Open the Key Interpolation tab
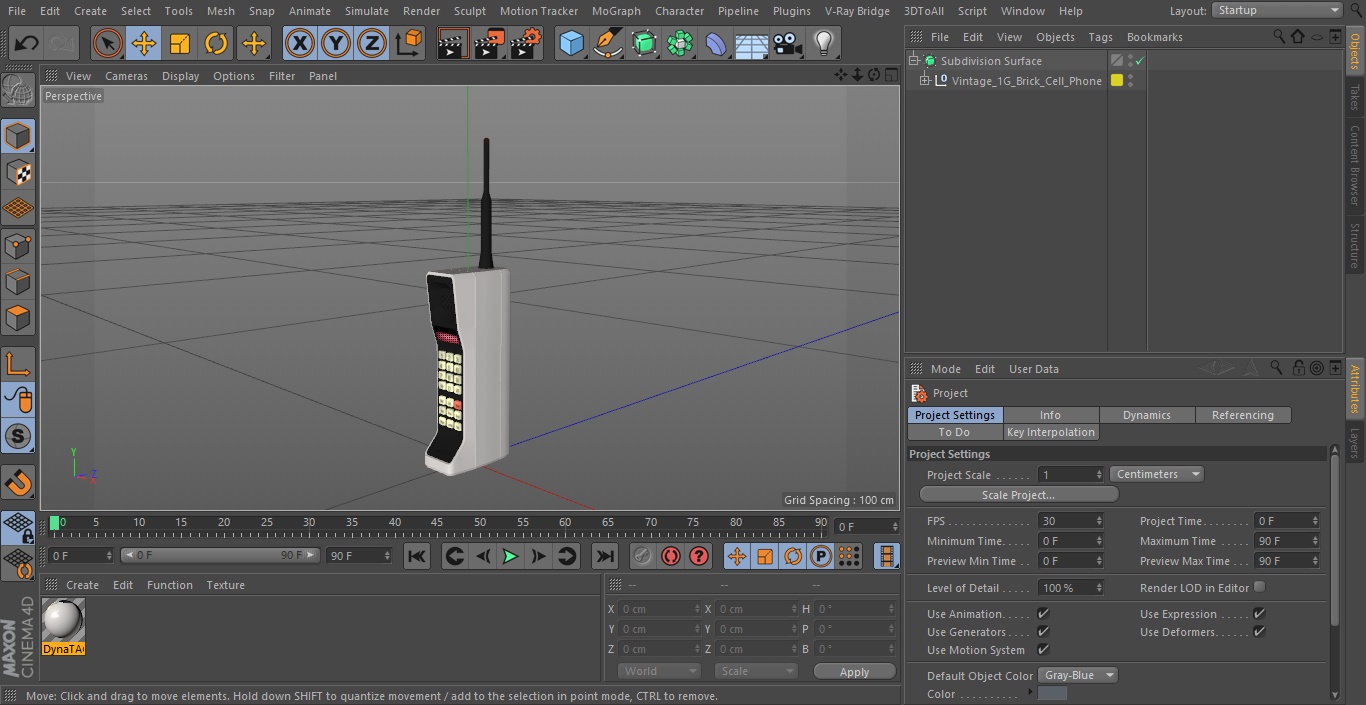The image size is (1366, 705). click(x=1051, y=432)
